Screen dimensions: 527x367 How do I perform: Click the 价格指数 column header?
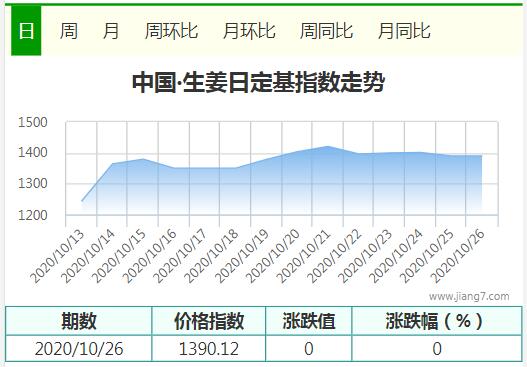(x=209, y=321)
